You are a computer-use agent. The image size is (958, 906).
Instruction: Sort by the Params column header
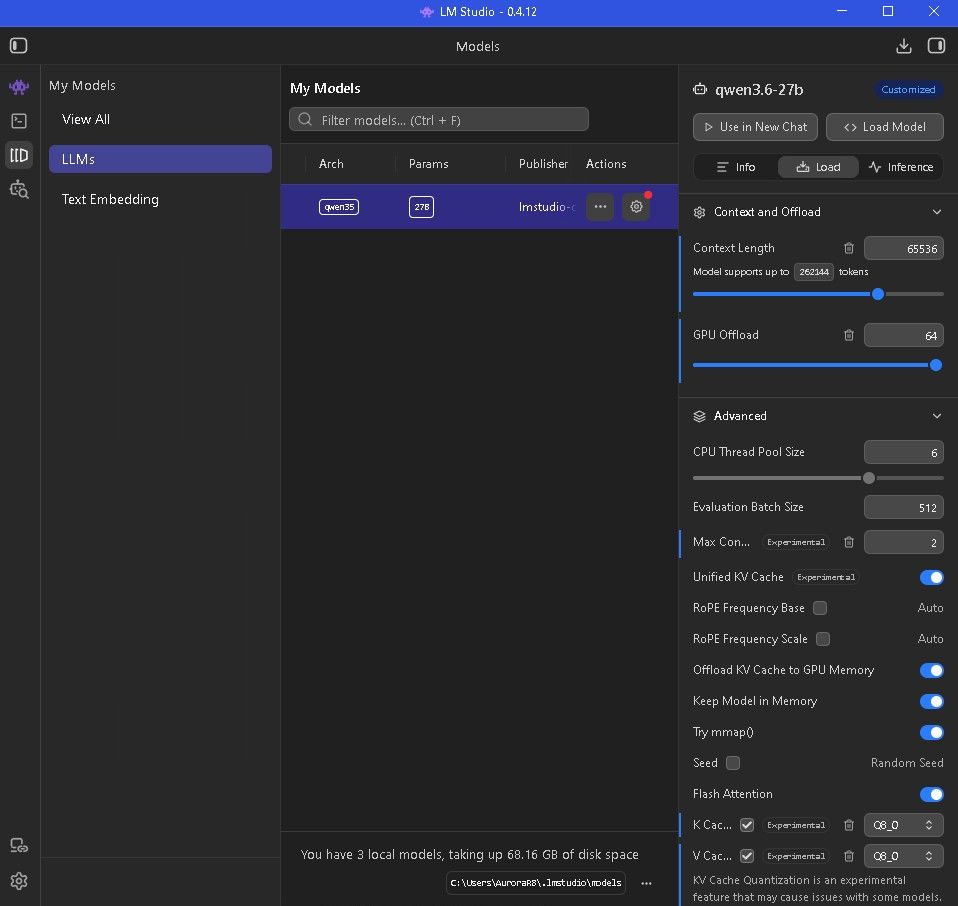(428, 164)
